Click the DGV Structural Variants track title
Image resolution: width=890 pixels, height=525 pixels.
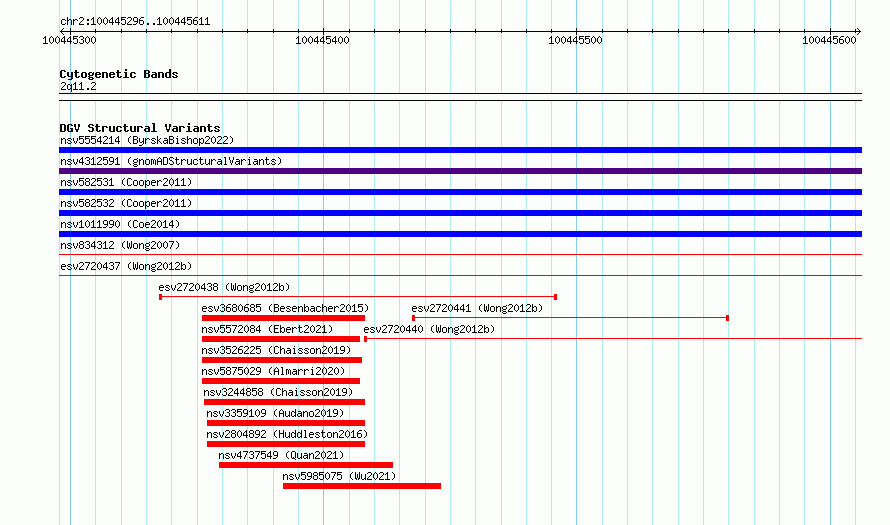[140, 128]
